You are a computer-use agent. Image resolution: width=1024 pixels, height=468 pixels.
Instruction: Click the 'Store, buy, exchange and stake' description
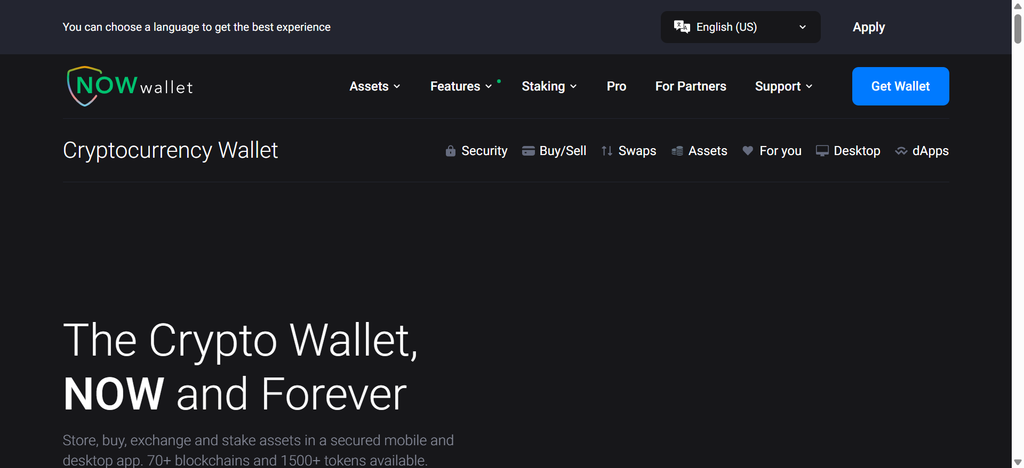point(258,450)
